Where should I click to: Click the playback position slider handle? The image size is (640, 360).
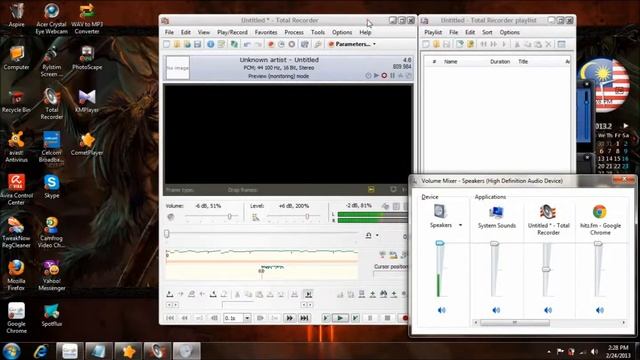coord(167,233)
